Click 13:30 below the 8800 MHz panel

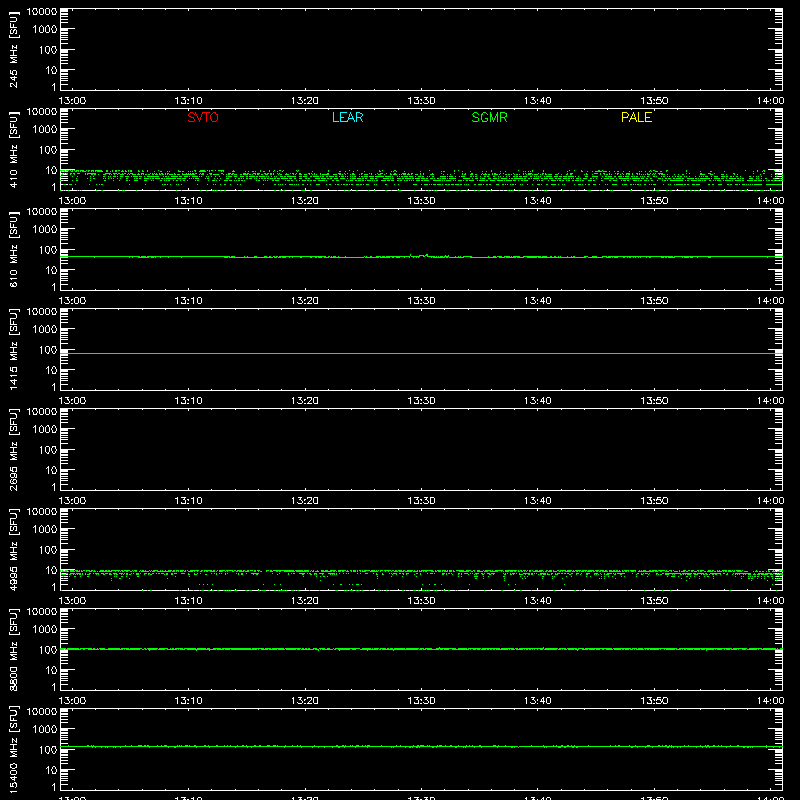(x=421, y=701)
